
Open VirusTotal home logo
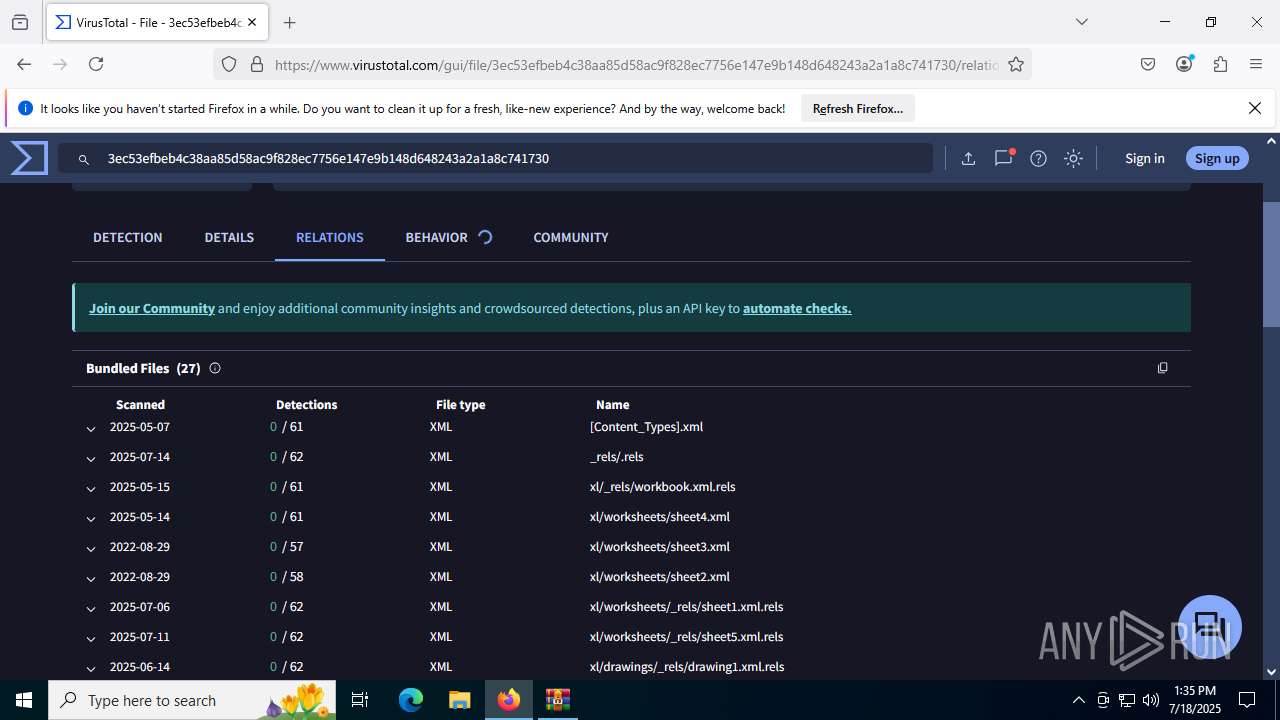(29, 158)
